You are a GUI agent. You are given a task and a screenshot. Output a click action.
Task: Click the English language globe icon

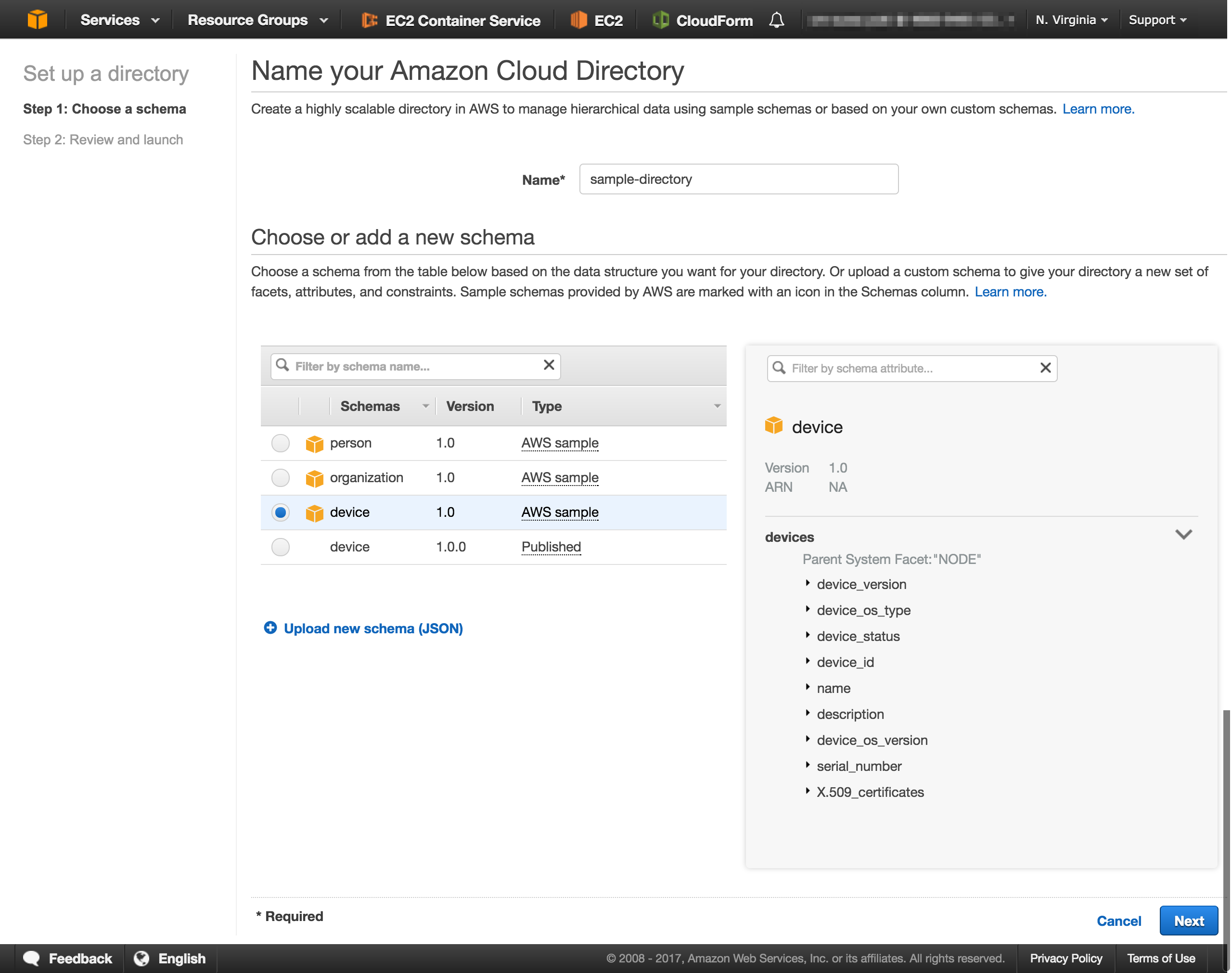[141, 958]
